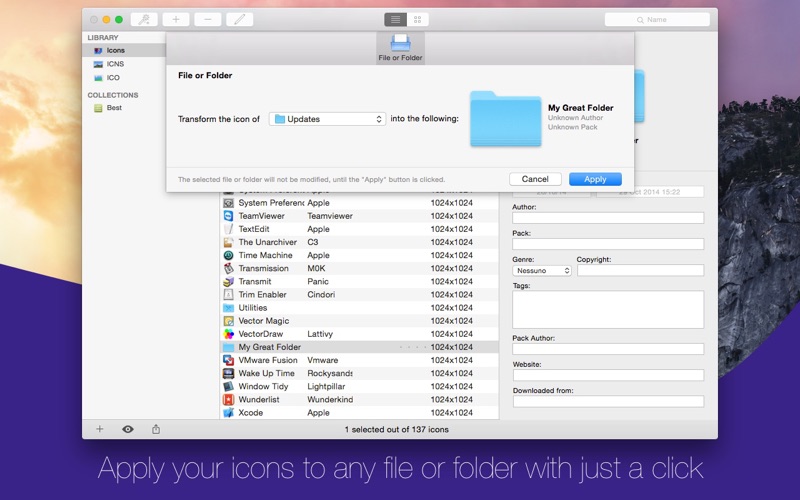Click the bottom-bar plus add button

click(100, 429)
